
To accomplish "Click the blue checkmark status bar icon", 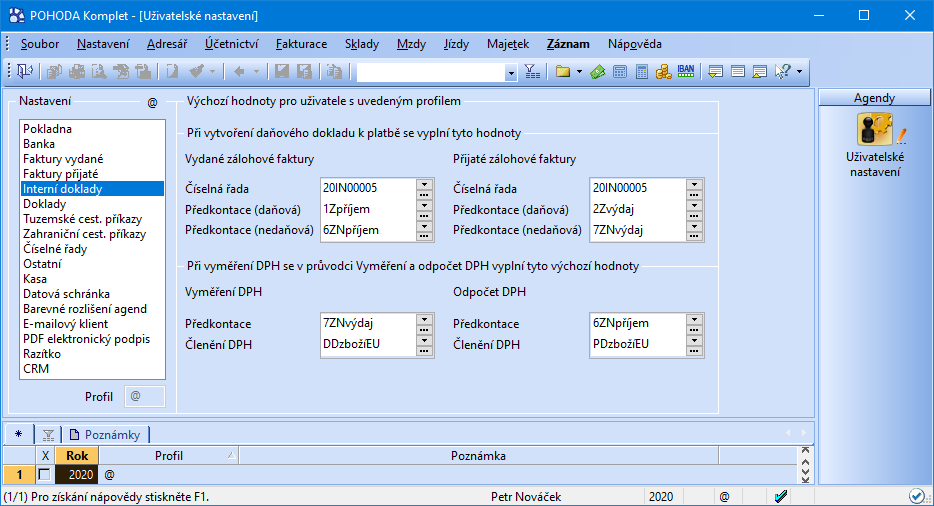I will point(781,496).
